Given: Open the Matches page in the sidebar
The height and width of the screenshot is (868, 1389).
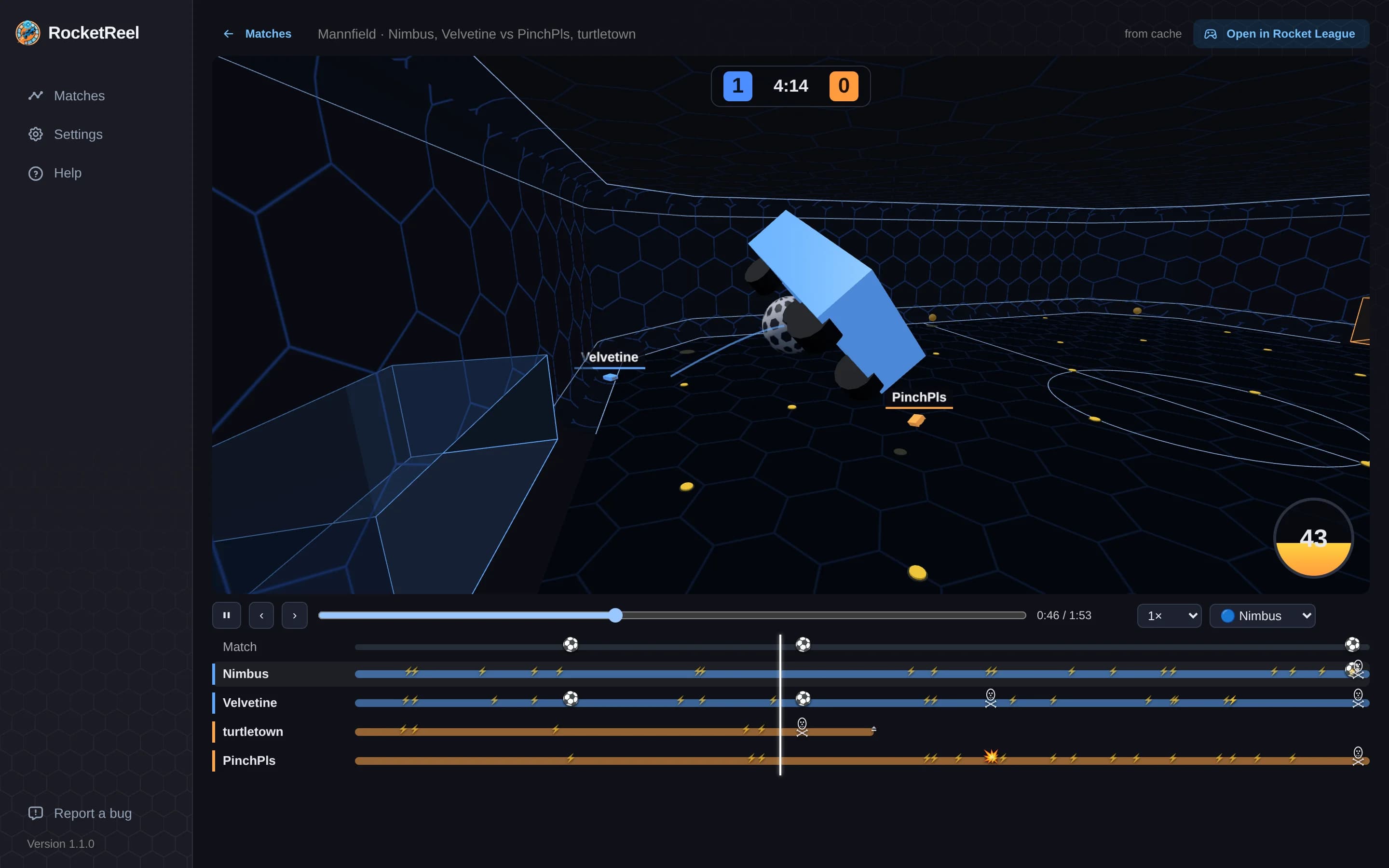Looking at the screenshot, I should pyautogui.click(x=67, y=95).
